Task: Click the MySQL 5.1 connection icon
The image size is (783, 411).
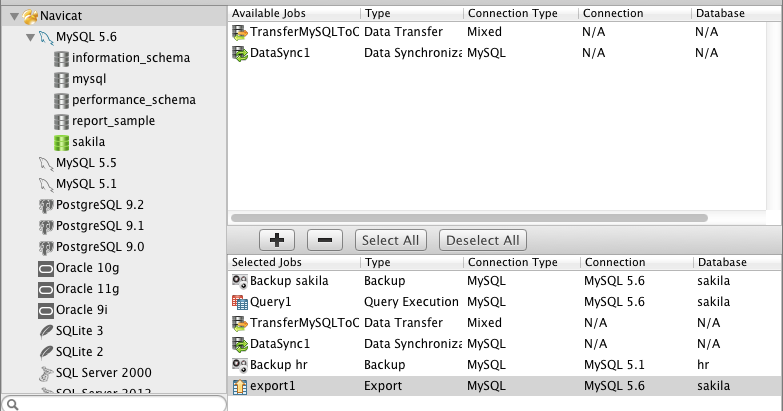Action: 46,184
